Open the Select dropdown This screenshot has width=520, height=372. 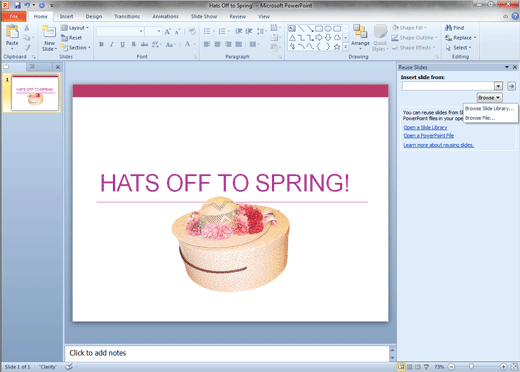pyautogui.click(x=459, y=48)
